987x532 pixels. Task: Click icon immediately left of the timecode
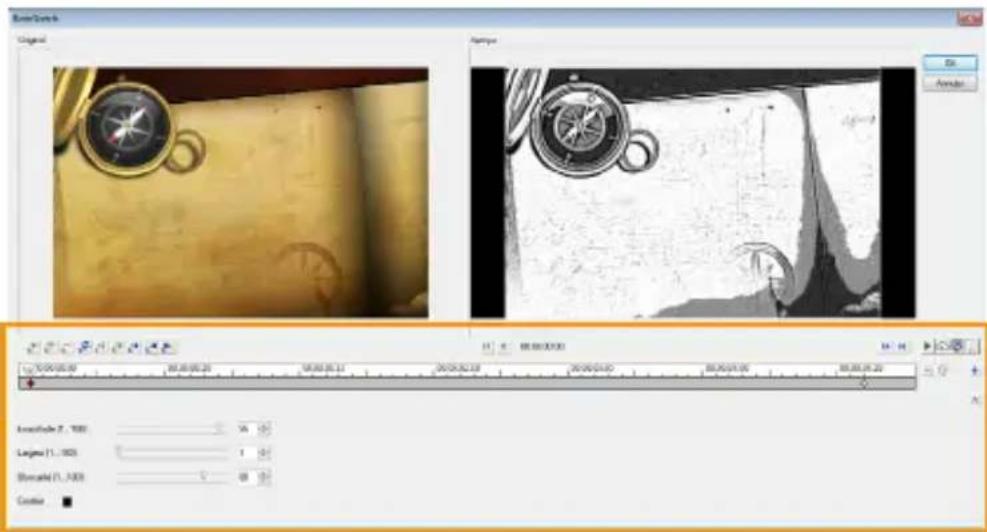(504, 347)
